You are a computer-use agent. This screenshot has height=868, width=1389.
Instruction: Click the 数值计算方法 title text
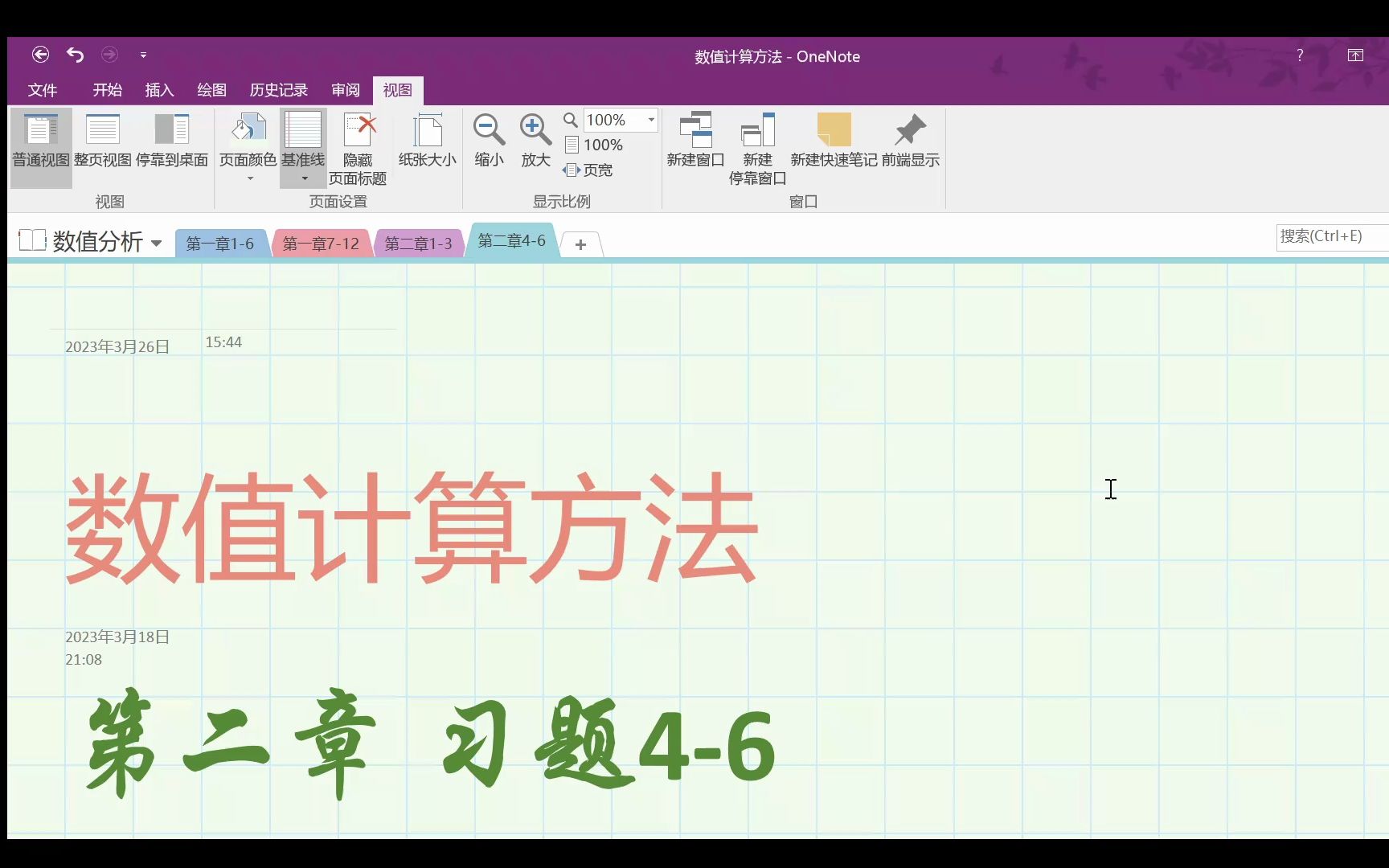(411, 527)
